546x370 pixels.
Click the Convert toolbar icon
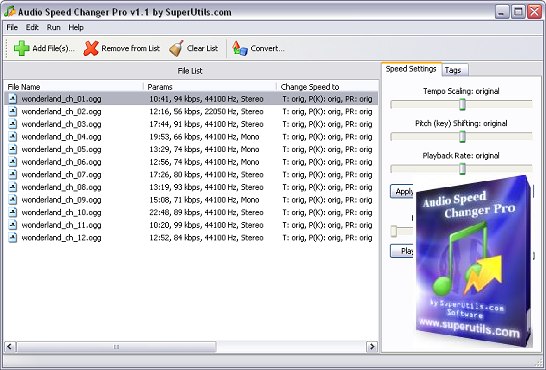240,48
